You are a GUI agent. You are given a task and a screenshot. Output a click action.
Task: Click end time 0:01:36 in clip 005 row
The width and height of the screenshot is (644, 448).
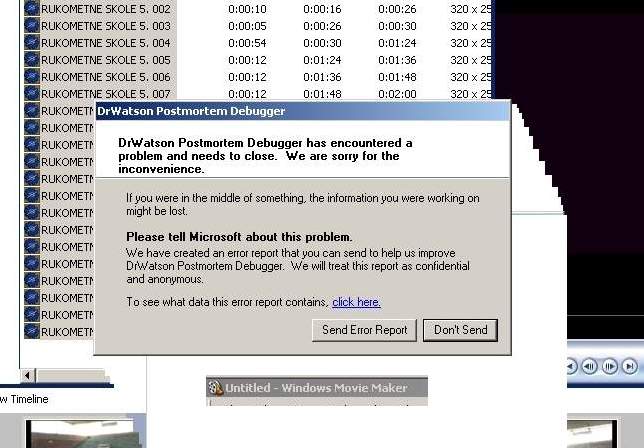[397, 60]
